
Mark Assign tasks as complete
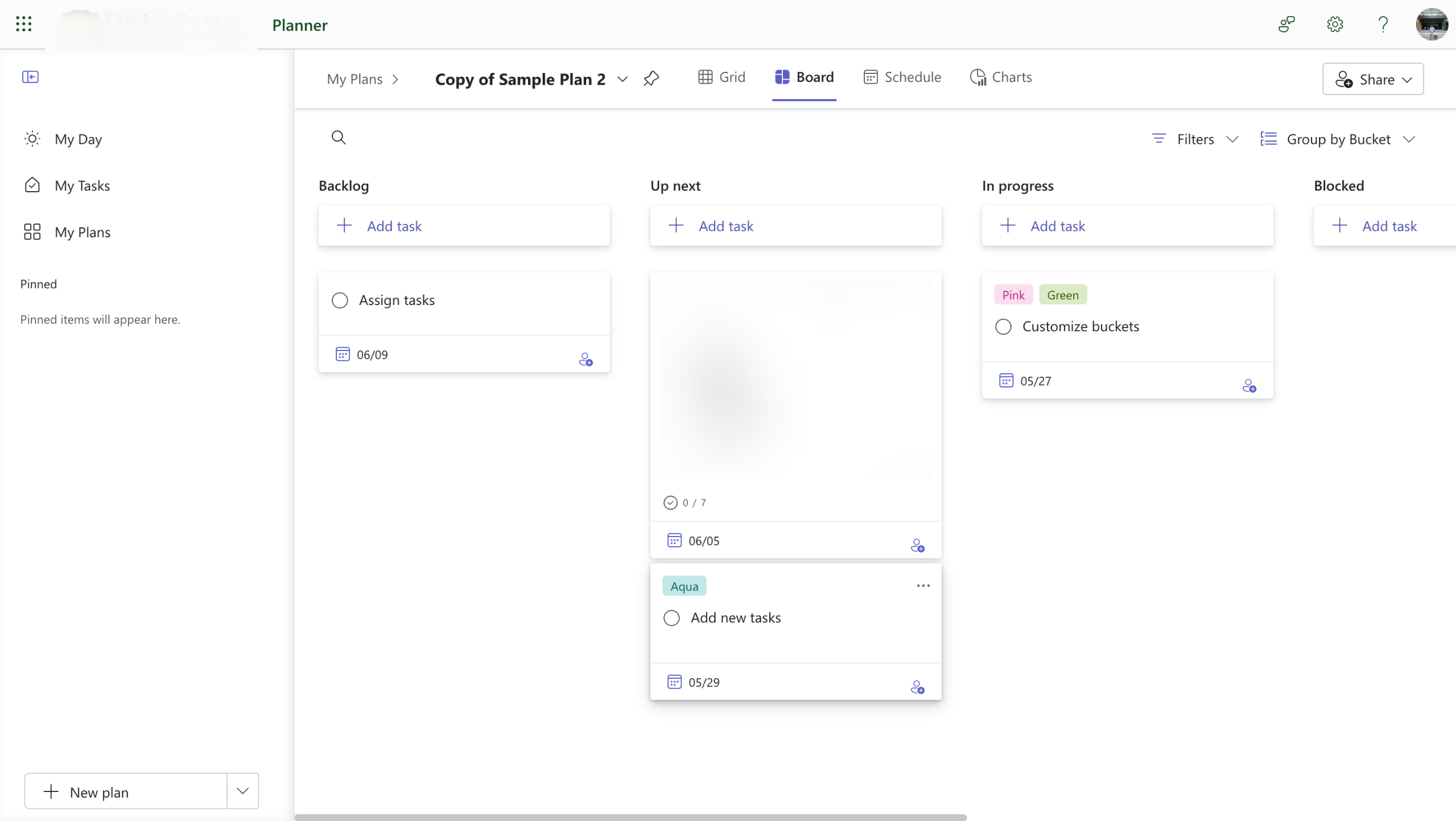[340, 300]
